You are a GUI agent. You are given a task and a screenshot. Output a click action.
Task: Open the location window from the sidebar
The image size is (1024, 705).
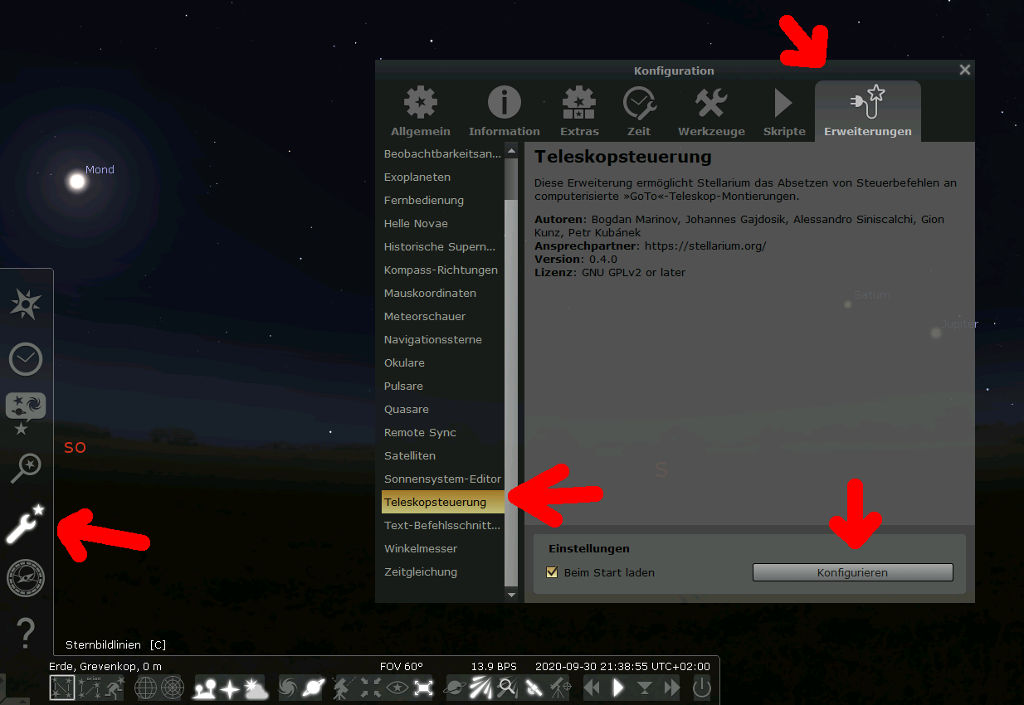tap(26, 305)
